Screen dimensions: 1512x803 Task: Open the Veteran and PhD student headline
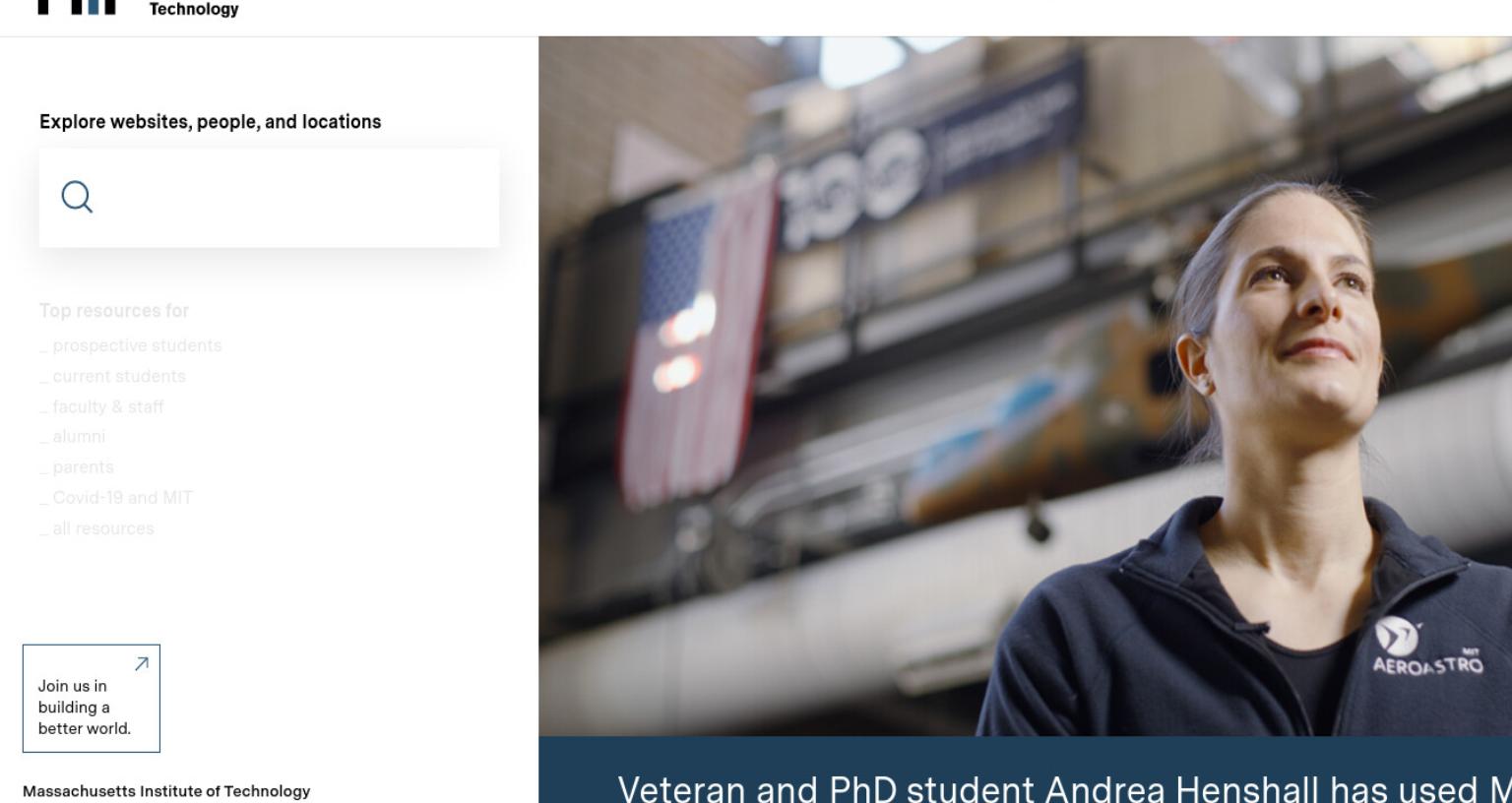click(1064, 789)
